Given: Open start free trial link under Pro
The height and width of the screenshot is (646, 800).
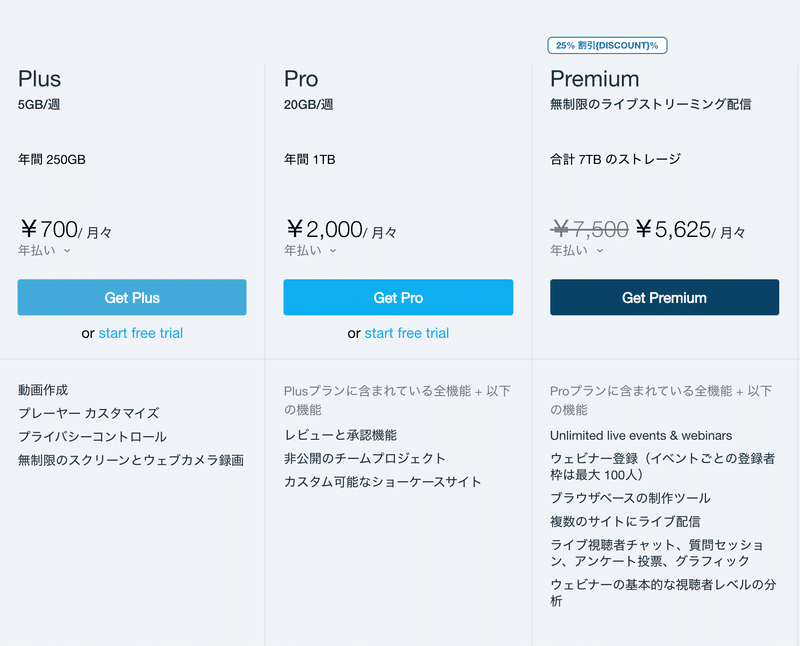Looking at the screenshot, I should point(407,333).
